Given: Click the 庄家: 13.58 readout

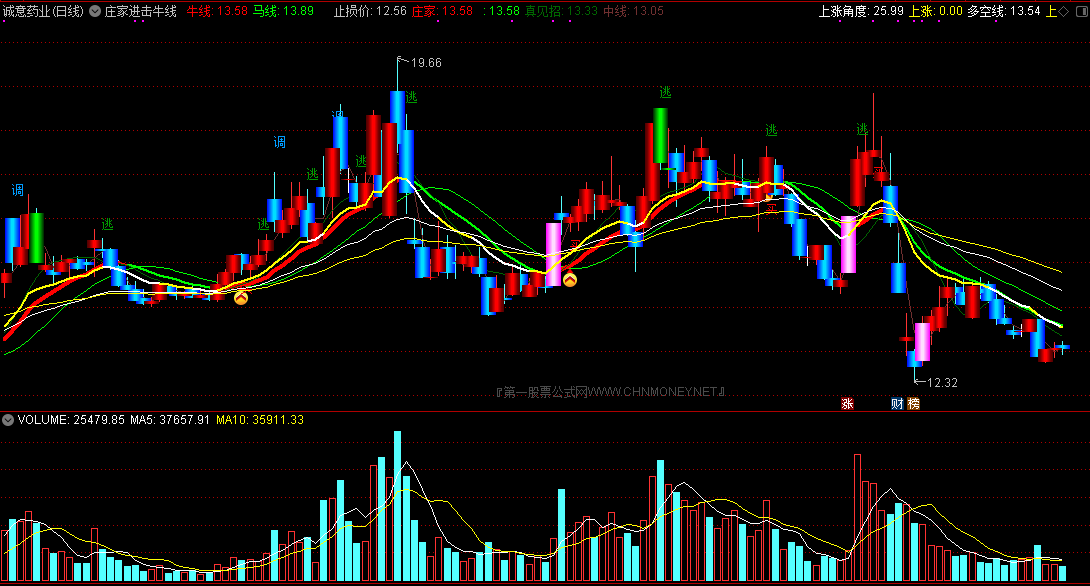Looking at the screenshot, I should 442,11.
